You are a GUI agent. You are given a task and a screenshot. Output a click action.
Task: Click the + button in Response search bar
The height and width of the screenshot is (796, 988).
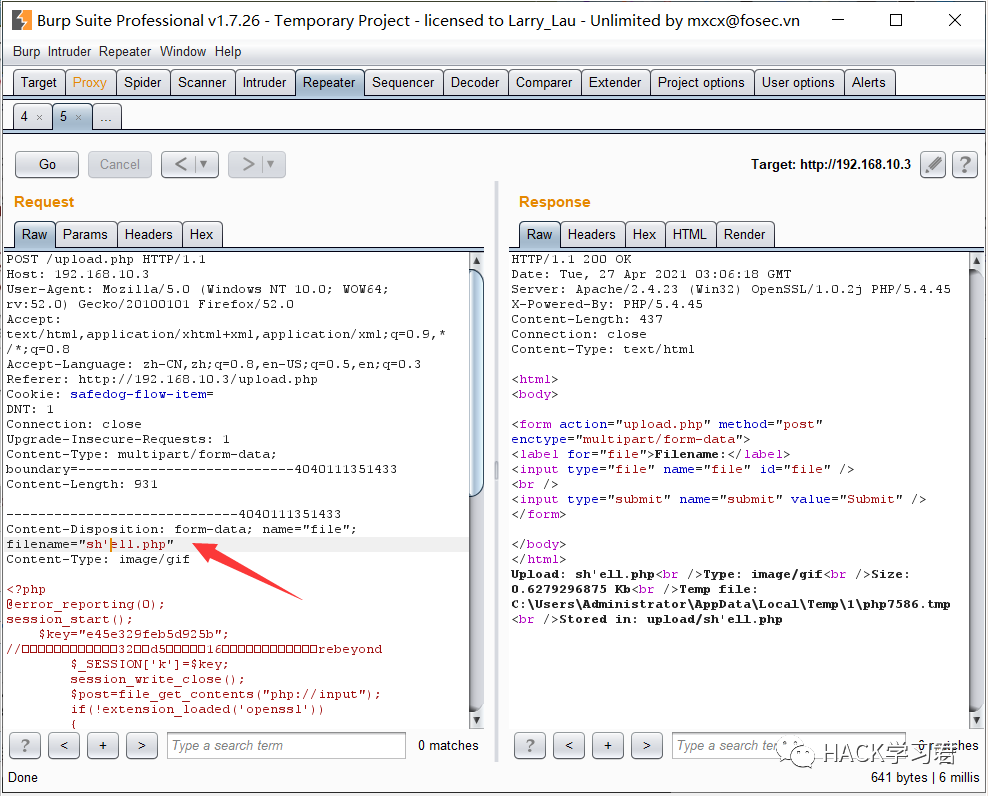(x=608, y=746)
